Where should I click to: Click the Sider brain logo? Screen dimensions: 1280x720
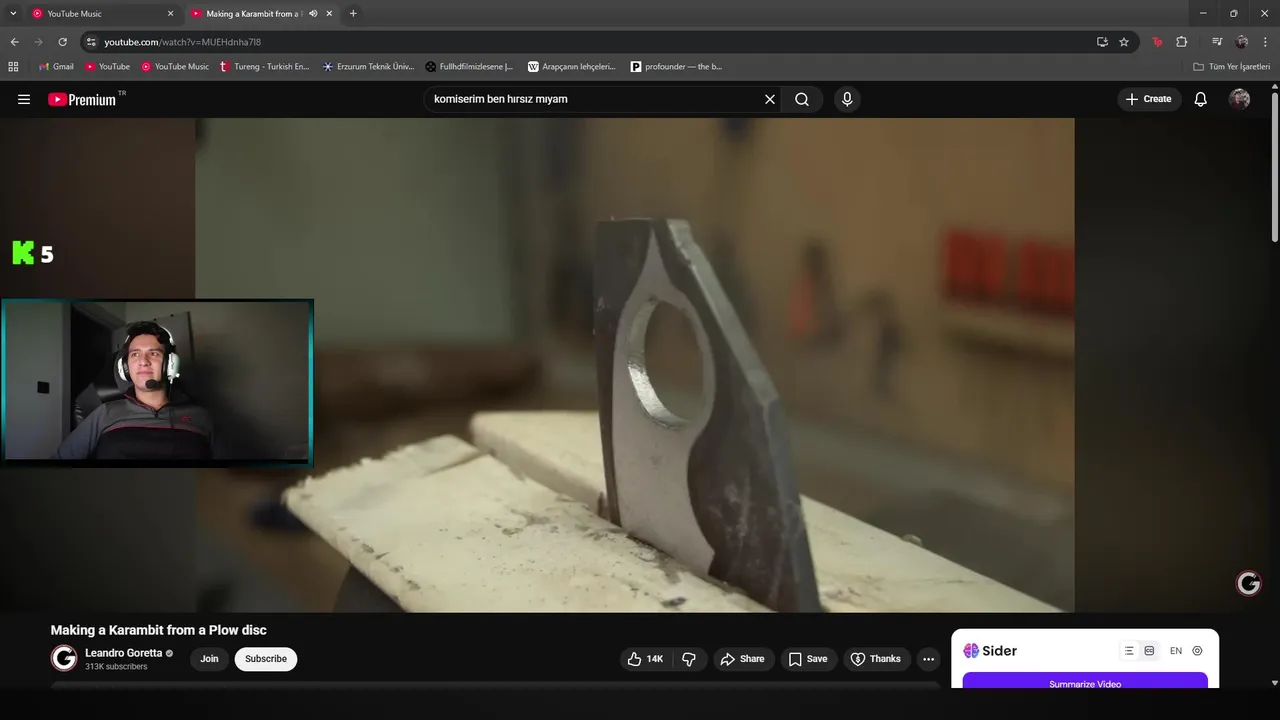[971, 651]
